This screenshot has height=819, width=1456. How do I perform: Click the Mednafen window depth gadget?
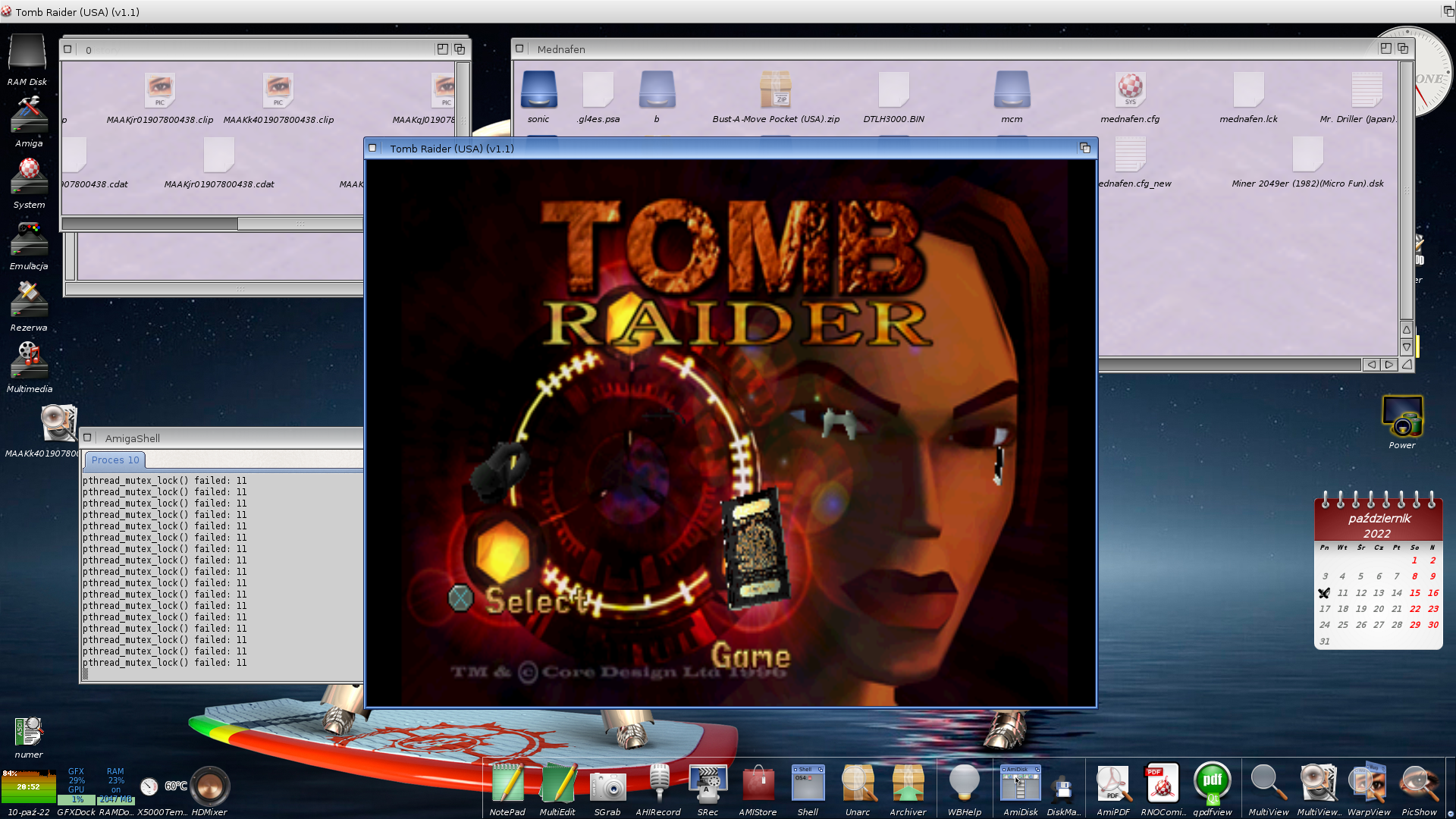[x=1403, y=49]
